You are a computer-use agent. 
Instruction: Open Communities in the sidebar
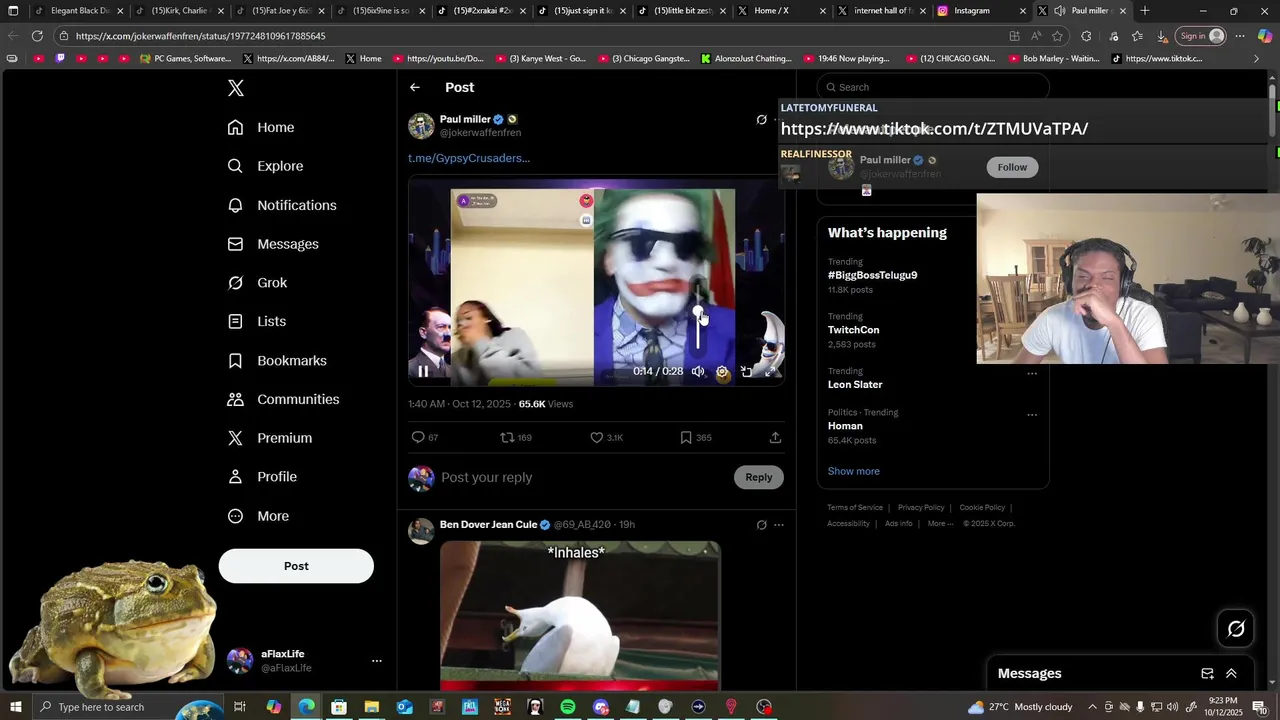(x=283, y=399)
